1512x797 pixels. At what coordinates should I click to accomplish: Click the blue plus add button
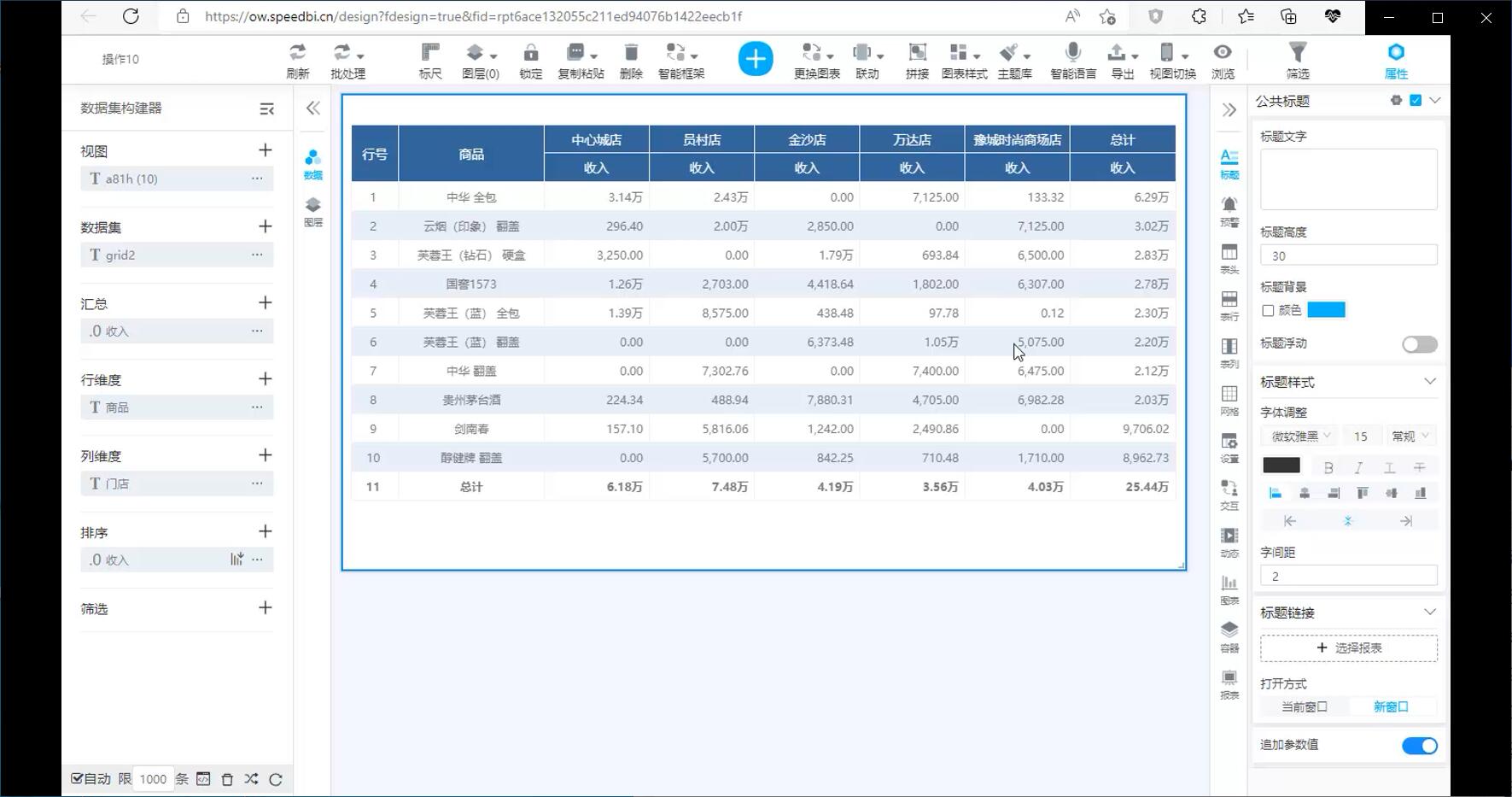point(755,59)
